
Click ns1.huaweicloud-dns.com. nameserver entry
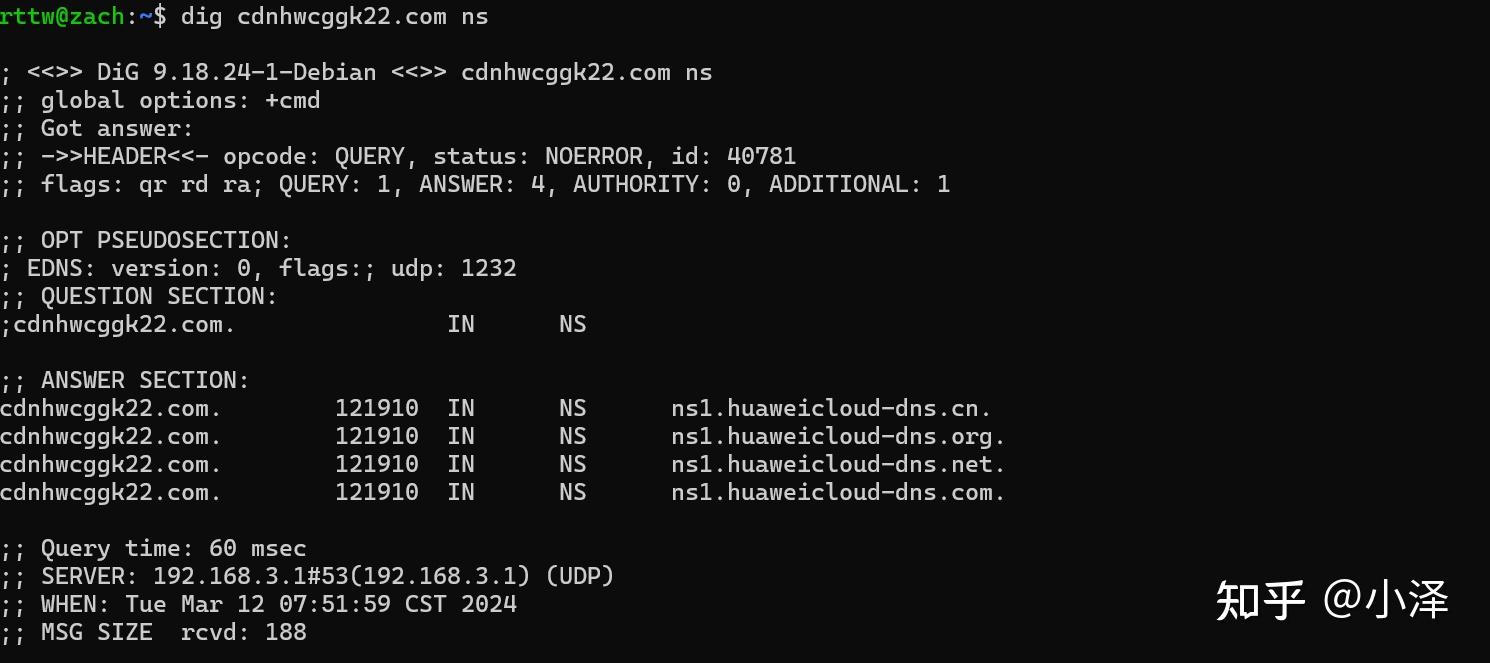pos(838,492)
